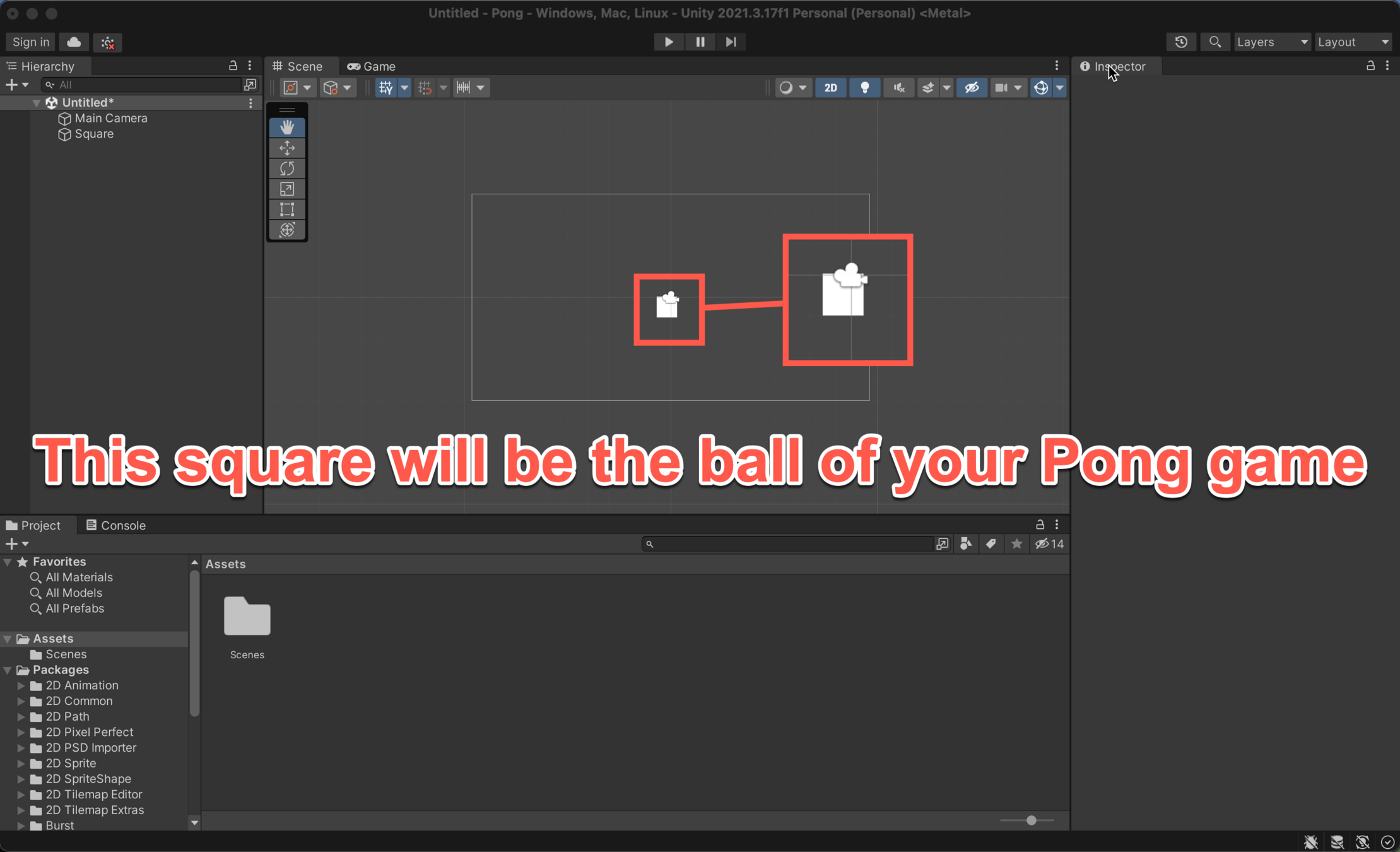Switch to the Console tab
Viewport: 1400px width, 852px height.
pos(116,525)
